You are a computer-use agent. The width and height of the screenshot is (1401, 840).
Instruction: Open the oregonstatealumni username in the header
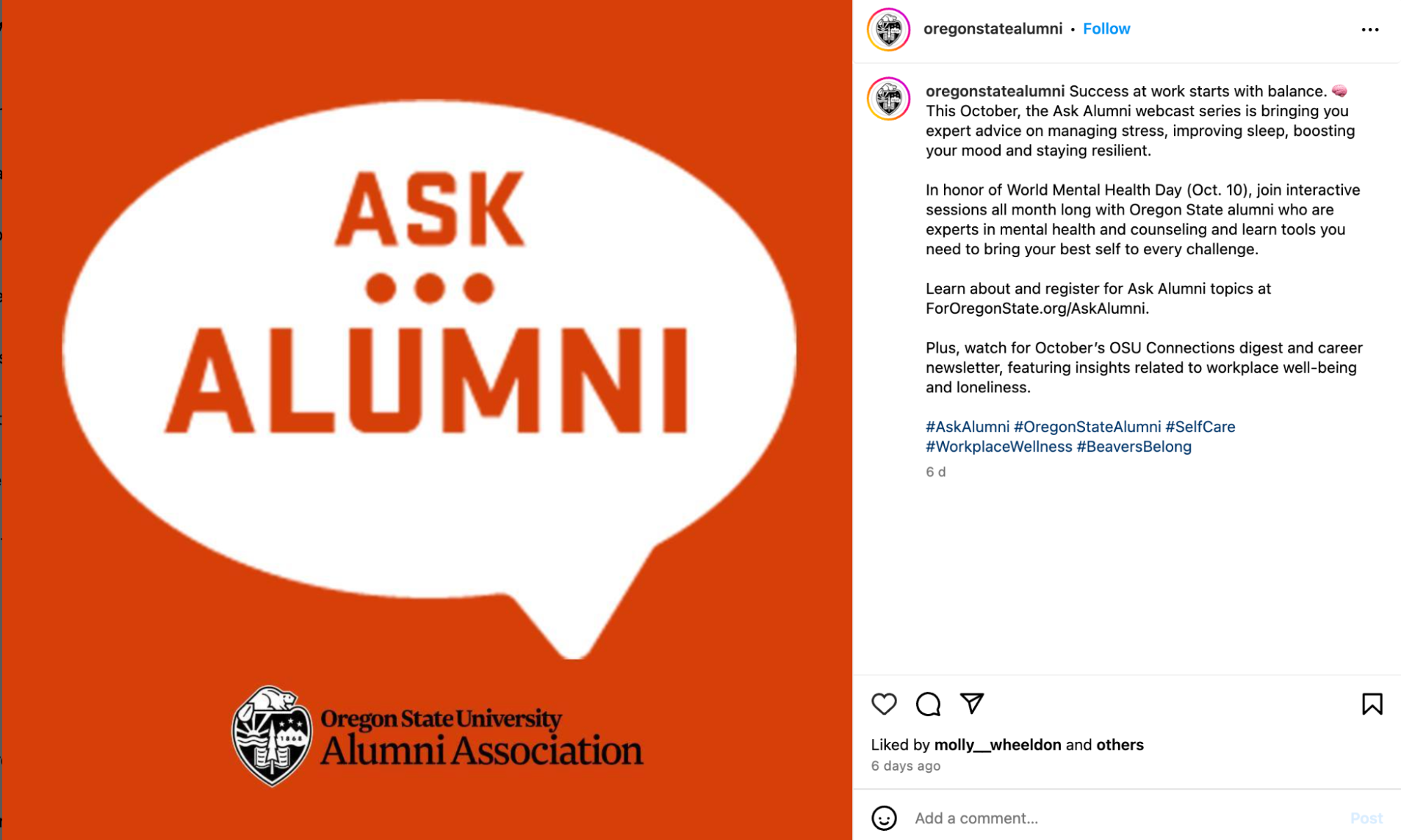(992, 29)
